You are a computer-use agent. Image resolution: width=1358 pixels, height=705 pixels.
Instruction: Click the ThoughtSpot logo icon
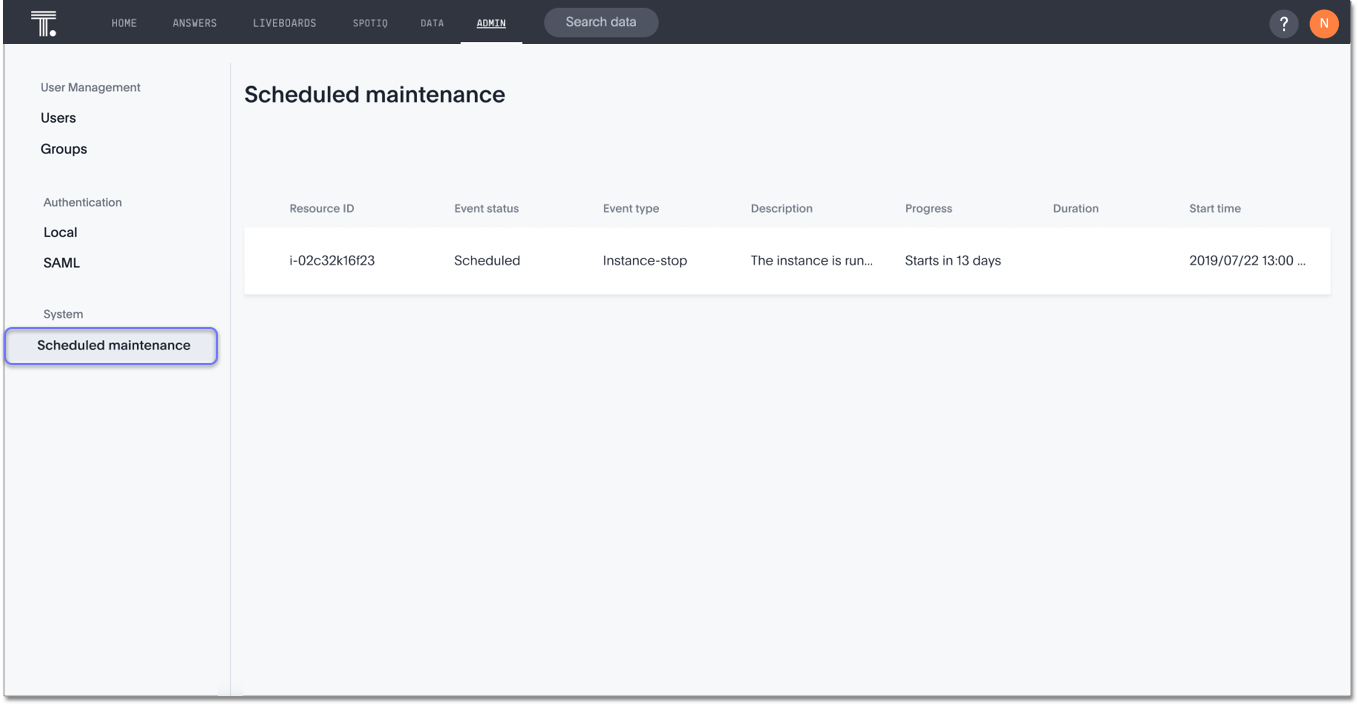(43, 23)
